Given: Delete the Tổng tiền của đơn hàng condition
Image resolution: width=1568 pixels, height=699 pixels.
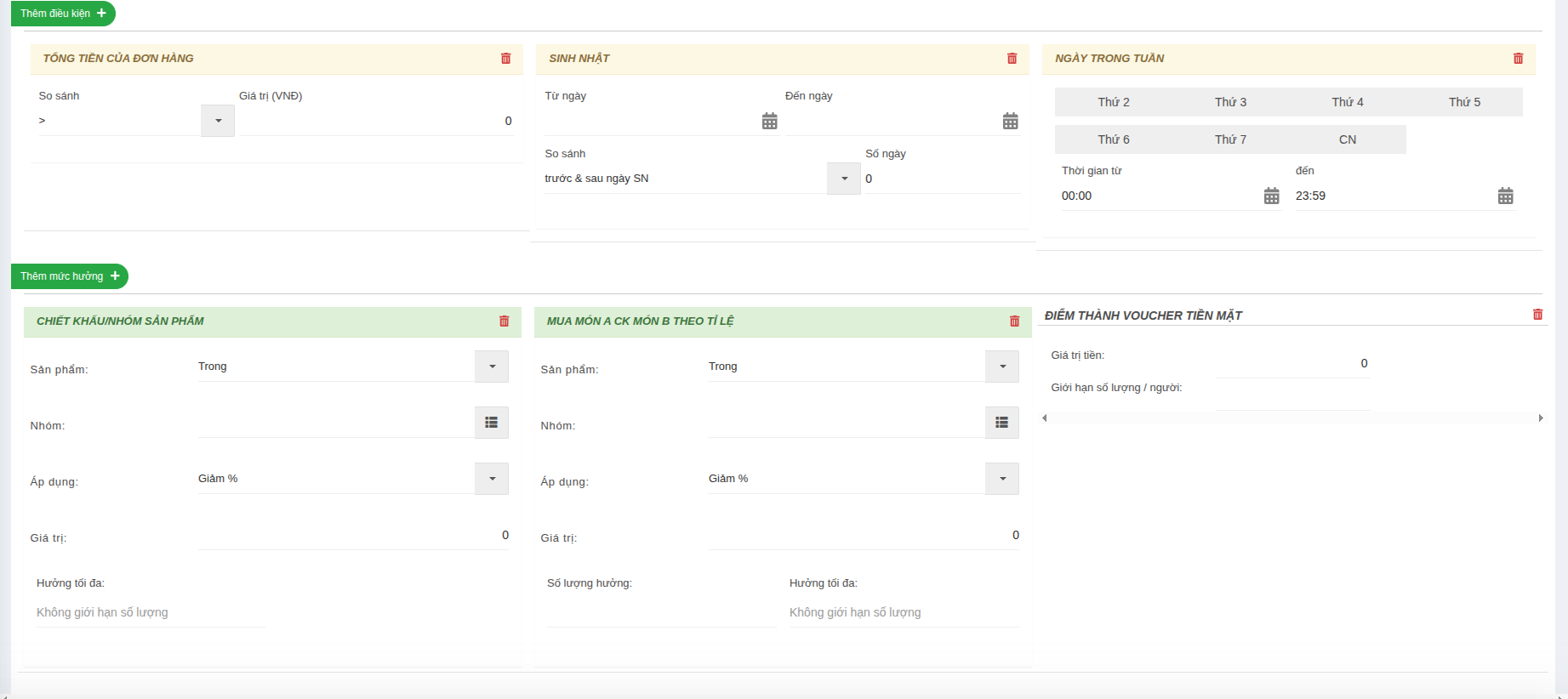Looking at the screenshot, I should click(505, 59).
